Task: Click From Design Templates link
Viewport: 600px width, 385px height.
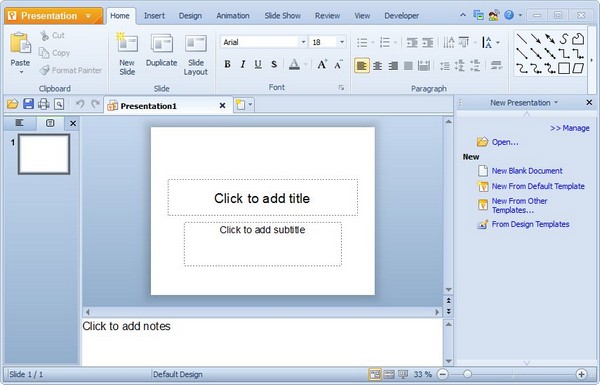Action: tap(530, 224)
